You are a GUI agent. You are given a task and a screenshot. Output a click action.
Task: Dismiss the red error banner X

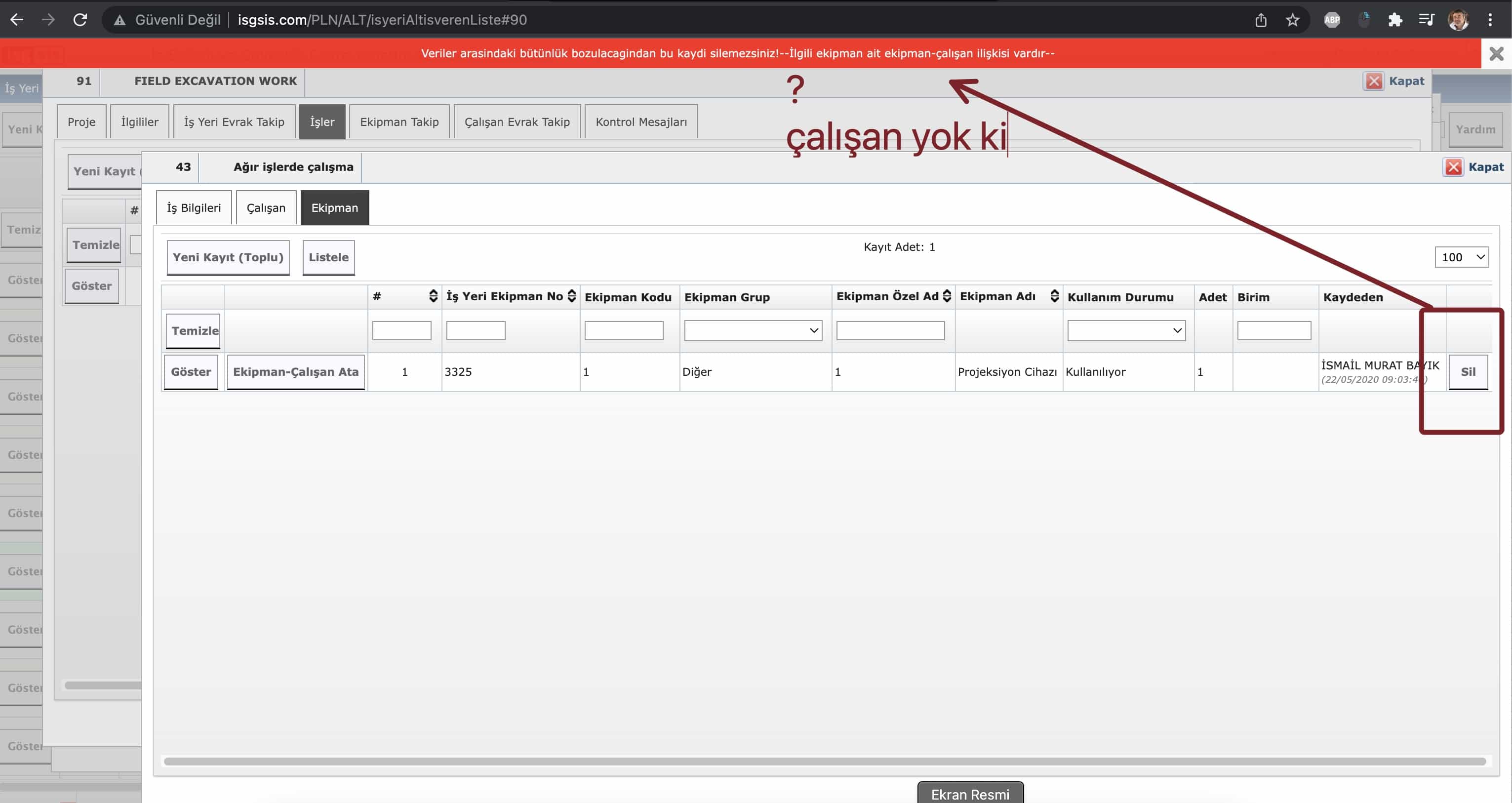pos(1496,54)
